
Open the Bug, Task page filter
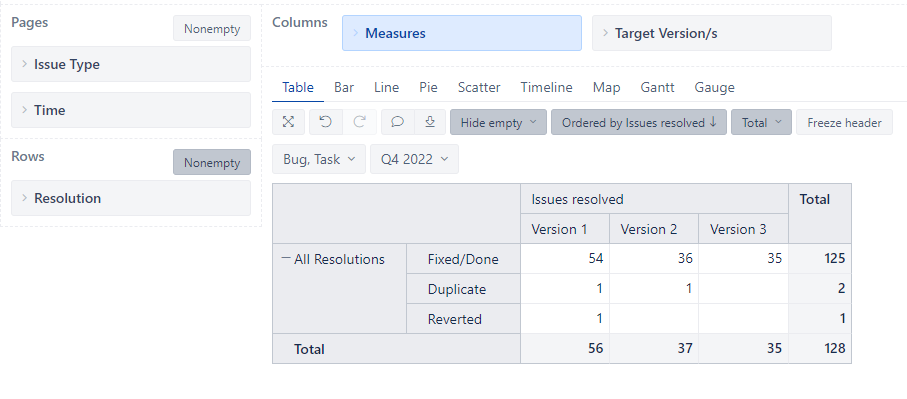pyautogui.click(x=319, y=159)
